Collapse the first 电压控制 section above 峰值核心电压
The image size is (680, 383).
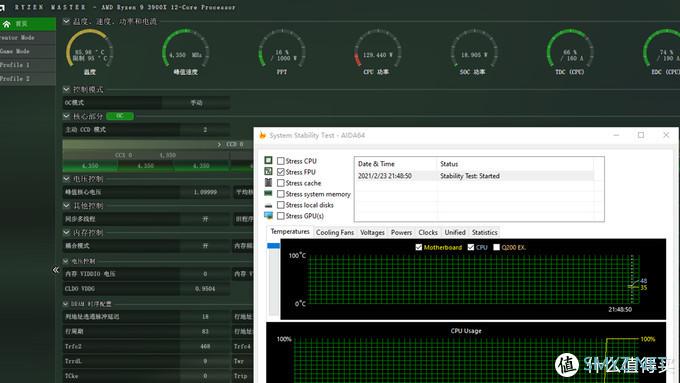66,179
